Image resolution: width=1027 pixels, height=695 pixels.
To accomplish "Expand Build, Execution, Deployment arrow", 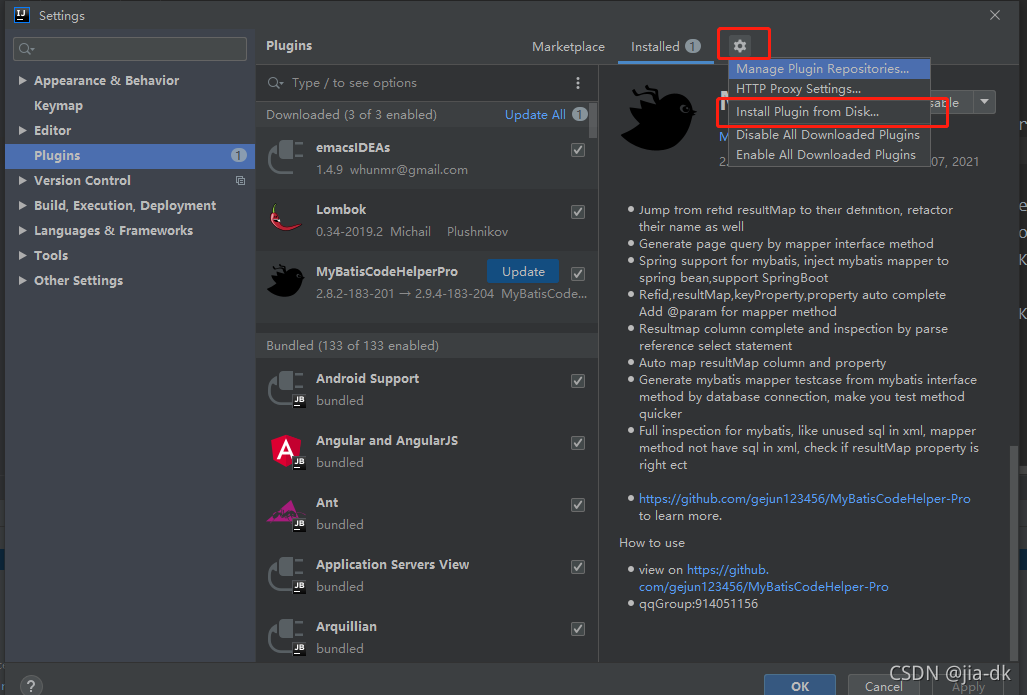I will click(x=22, y=206).
